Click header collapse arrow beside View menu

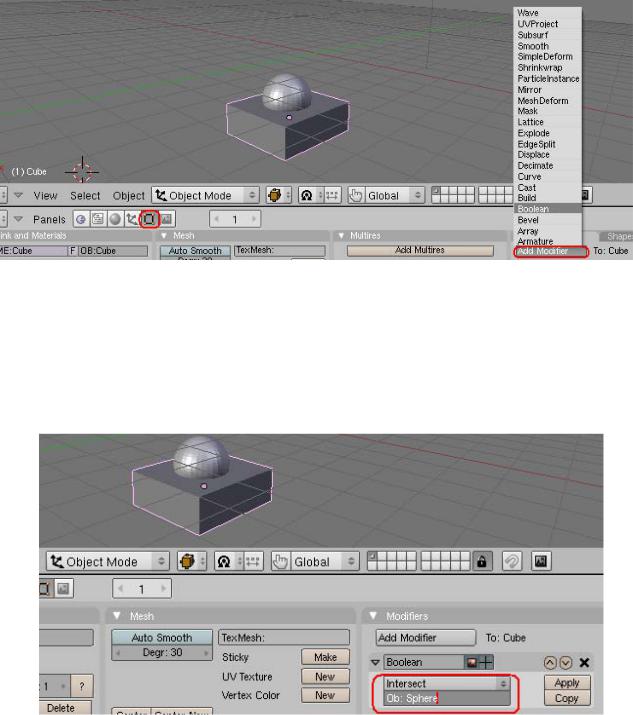(x=18, y=196)
